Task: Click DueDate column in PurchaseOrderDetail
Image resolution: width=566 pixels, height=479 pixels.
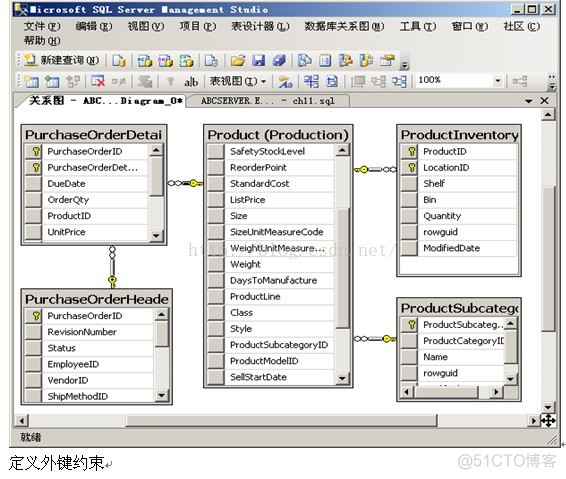Action: (x=86, y=184)
